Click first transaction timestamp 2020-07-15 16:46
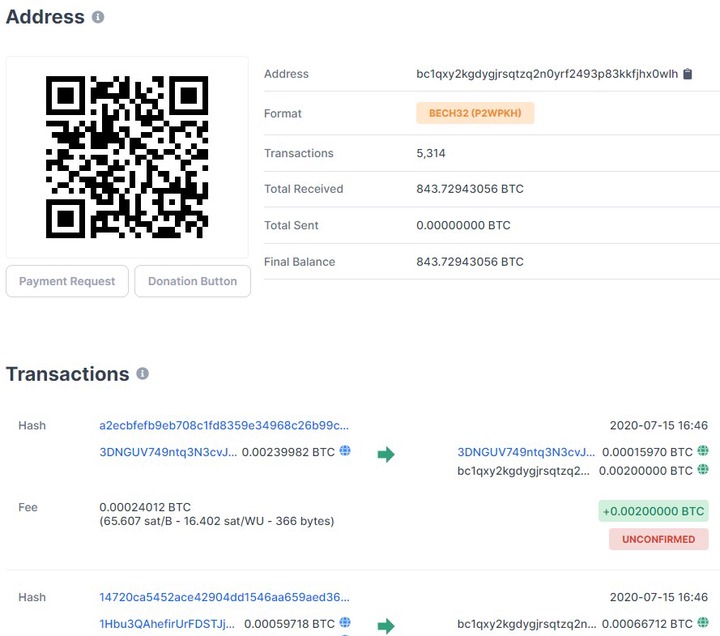 coord(658,426)
